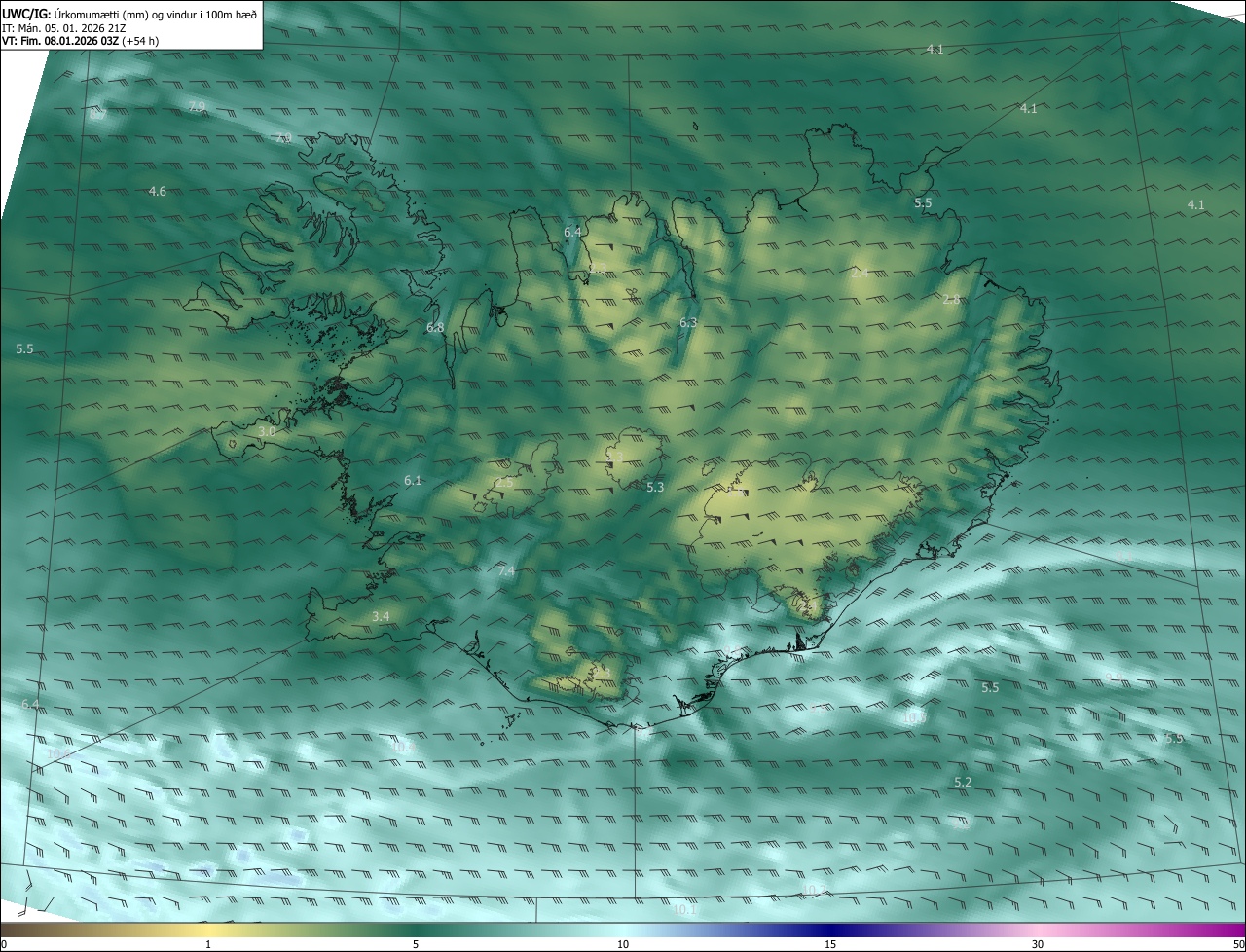Select the 2.4 value label on the map
1246x952 pixels.
tap(860, 274)
